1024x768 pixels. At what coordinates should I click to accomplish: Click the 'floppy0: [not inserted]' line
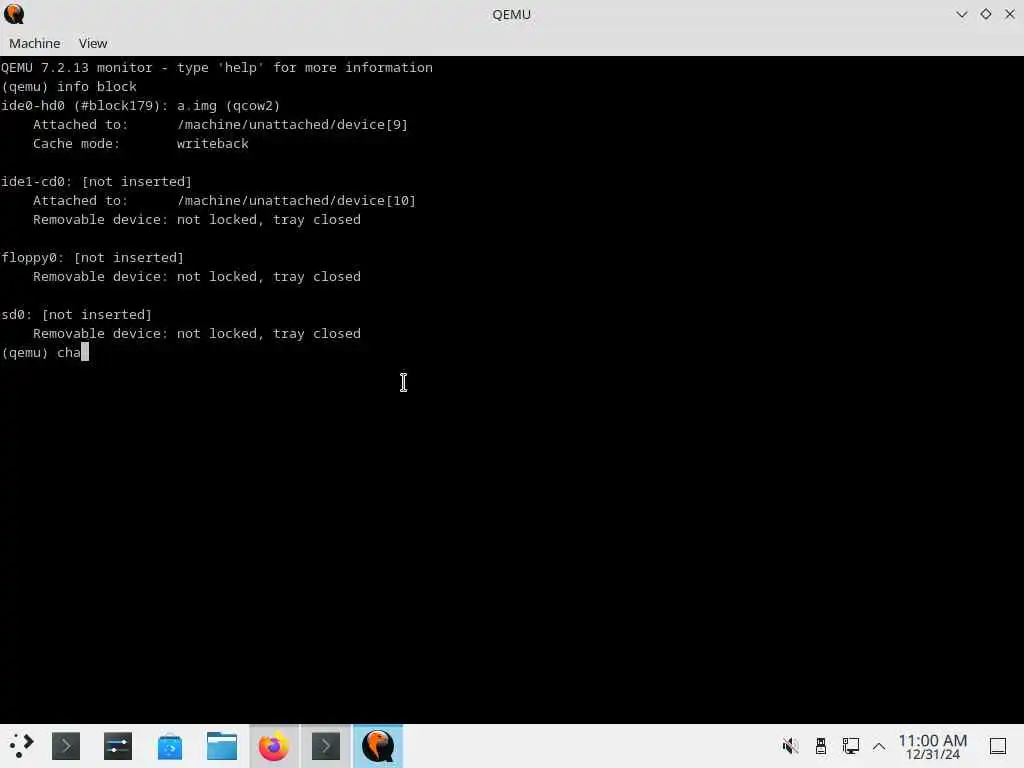pos(93,257)
